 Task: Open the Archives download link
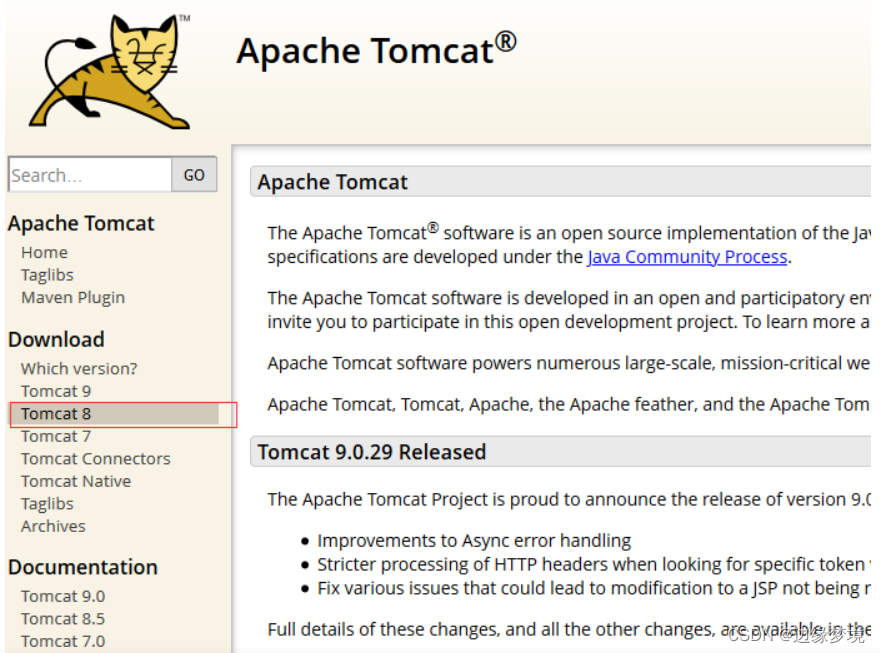[53, 526]
